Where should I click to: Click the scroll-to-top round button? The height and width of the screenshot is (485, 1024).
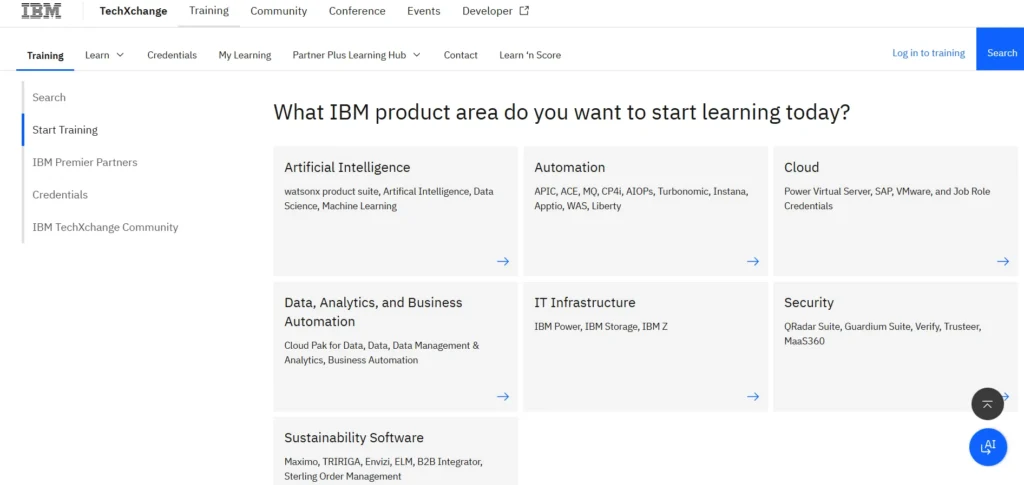pos(987,403)
